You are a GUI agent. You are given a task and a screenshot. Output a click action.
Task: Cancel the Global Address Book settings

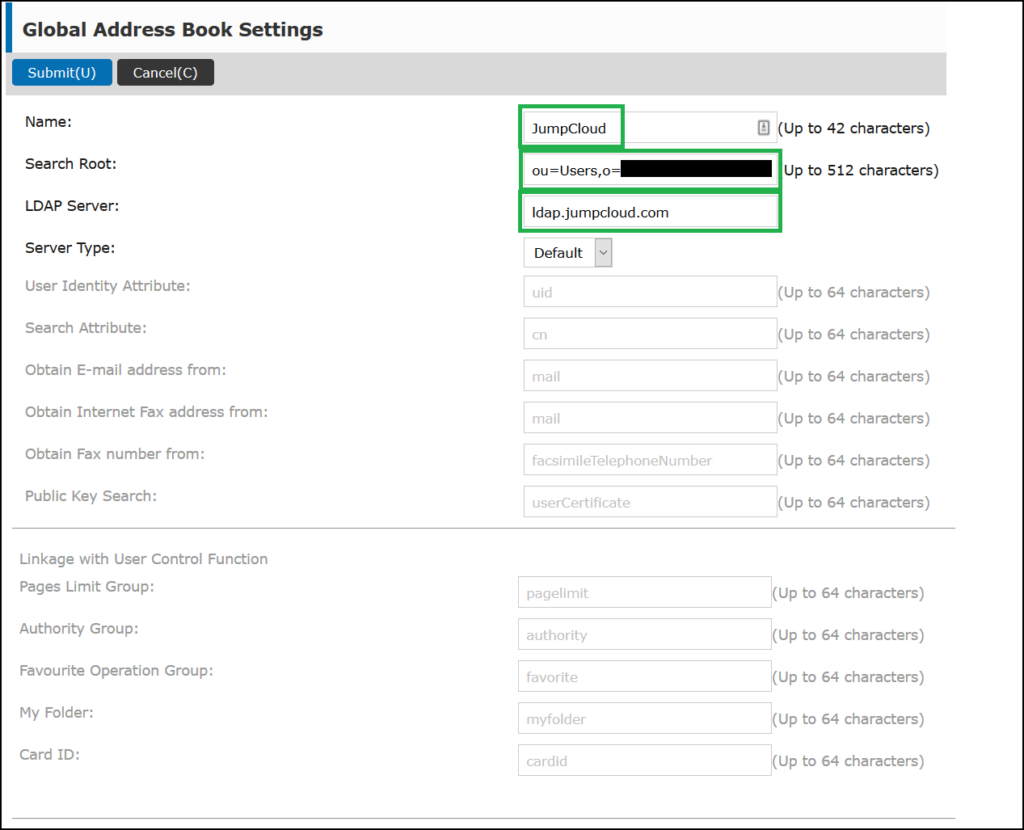click(x=165, y=72)
